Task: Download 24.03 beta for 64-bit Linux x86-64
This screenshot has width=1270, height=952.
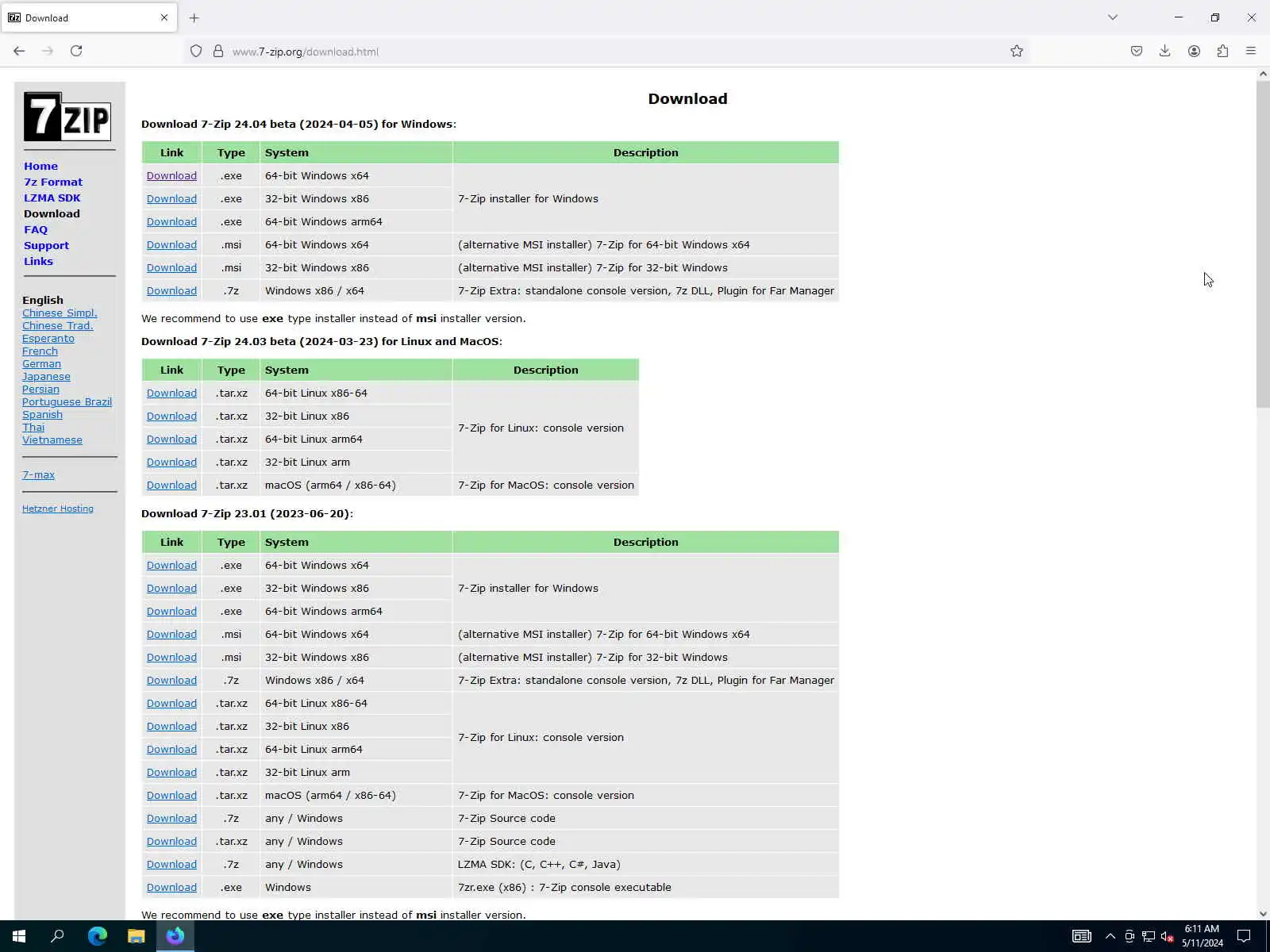Action: click(171, 393)
